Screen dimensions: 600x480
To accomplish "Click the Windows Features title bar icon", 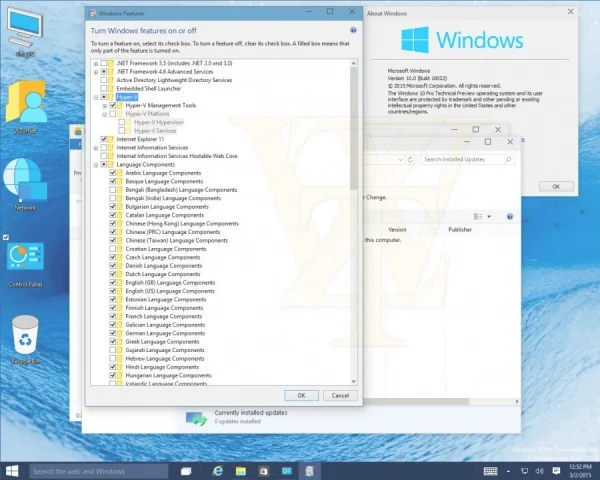I will pyautogui.click(x=92, y=13).
